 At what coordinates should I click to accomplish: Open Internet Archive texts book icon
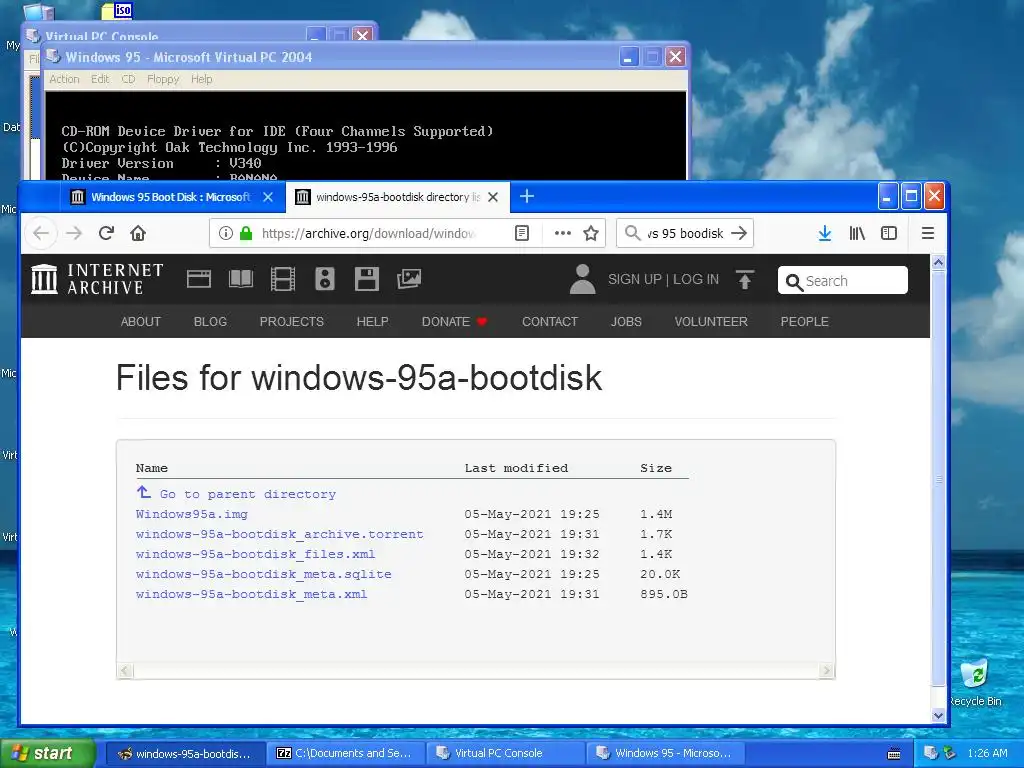pos(240,279)
